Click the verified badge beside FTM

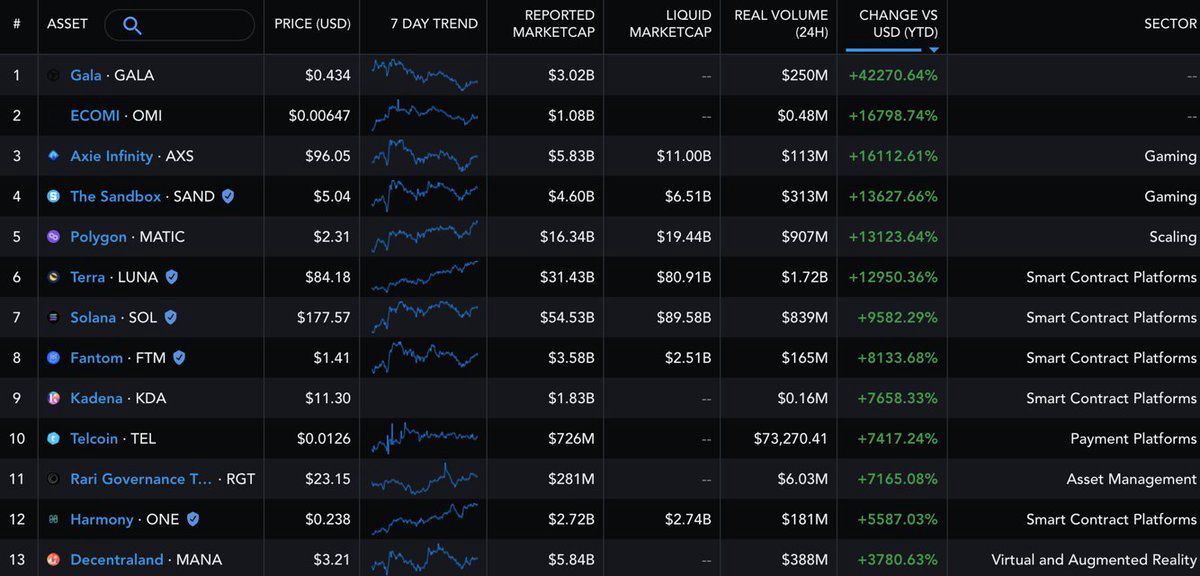click(x=179, y=357)
